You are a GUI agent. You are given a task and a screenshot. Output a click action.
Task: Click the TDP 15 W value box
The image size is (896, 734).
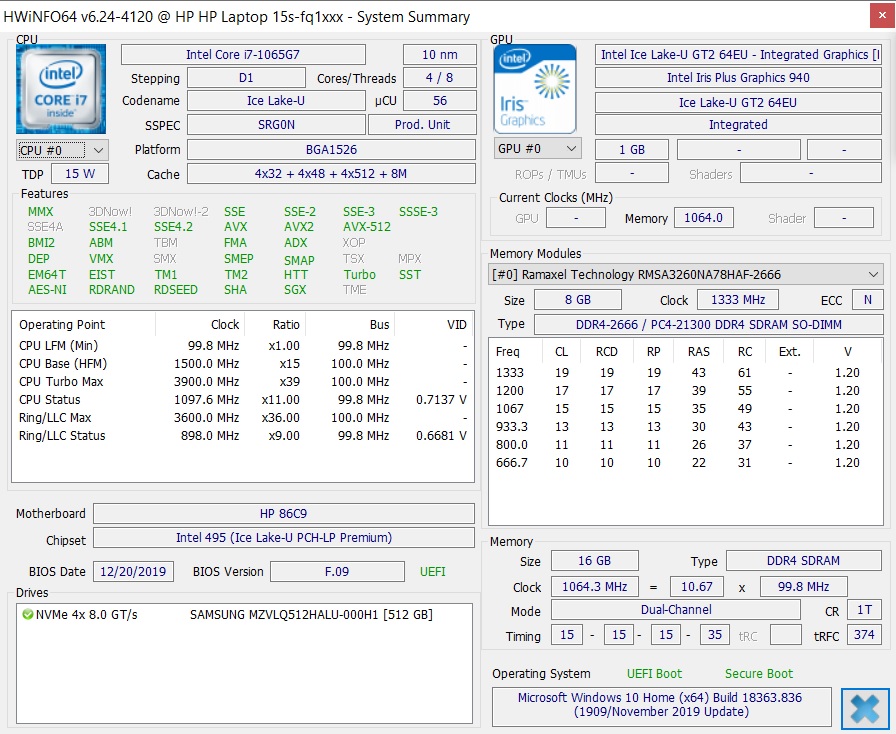(x=80, y=174)
